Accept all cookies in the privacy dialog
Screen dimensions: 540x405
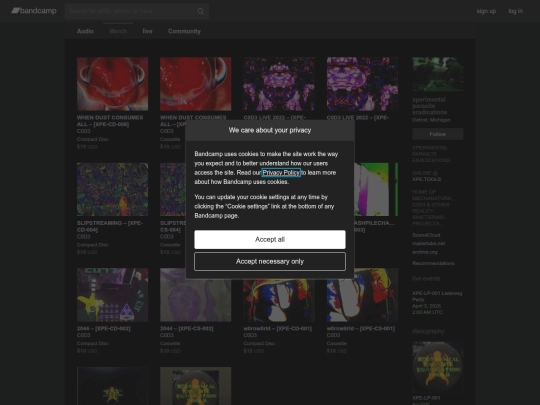[270, 239]
